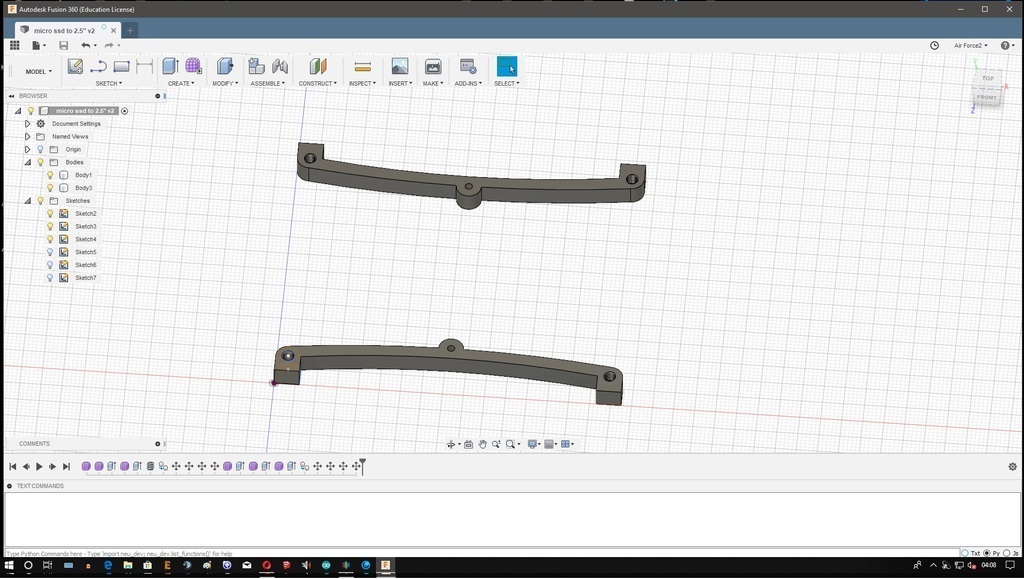Image resolution: width=1024 pixels, height=579 pixels.
Task: Select the Txt radio button in text commands
Action: coord(965,553)
